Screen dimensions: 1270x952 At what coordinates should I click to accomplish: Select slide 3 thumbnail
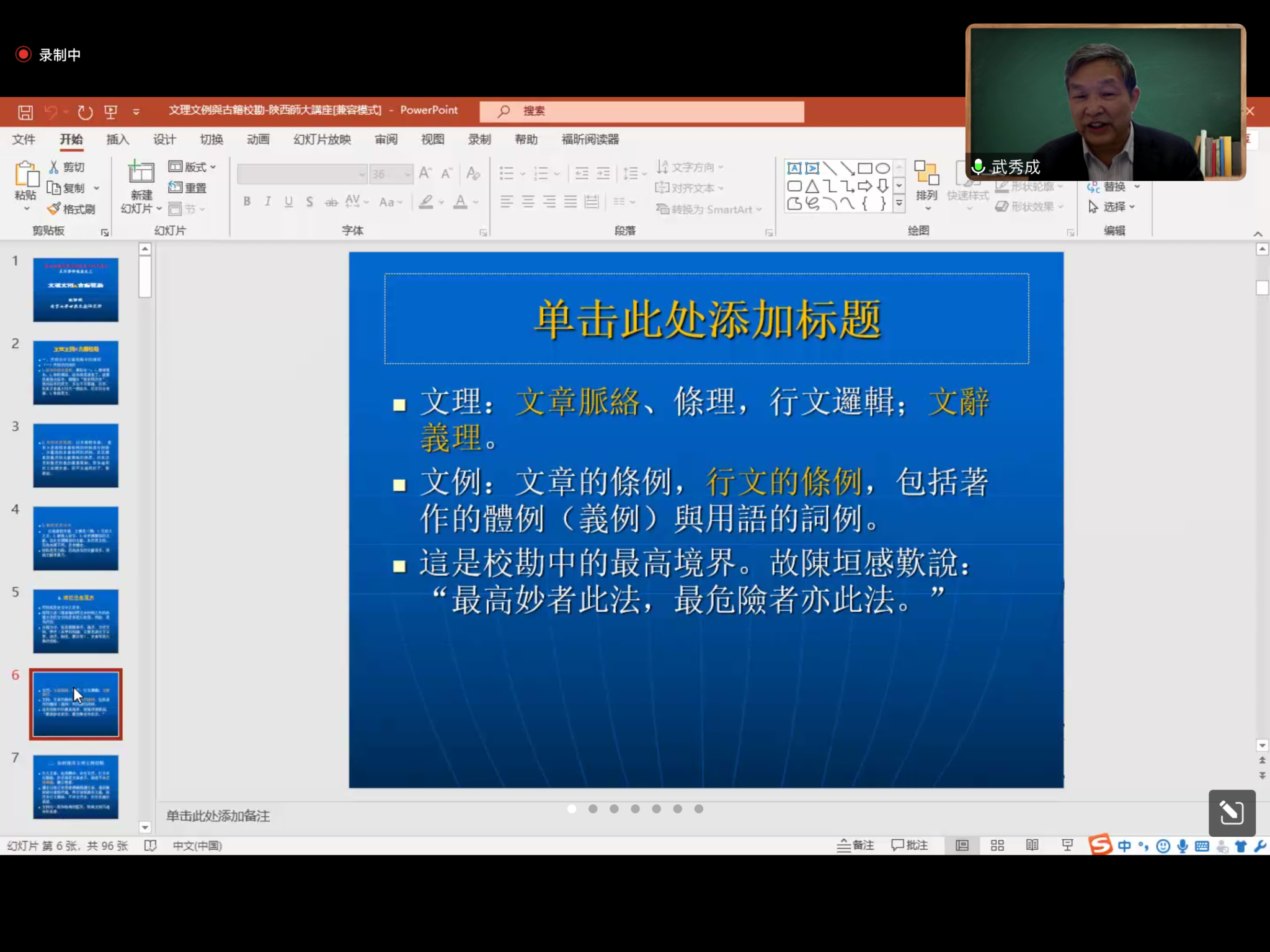click(x=76, y=456)
